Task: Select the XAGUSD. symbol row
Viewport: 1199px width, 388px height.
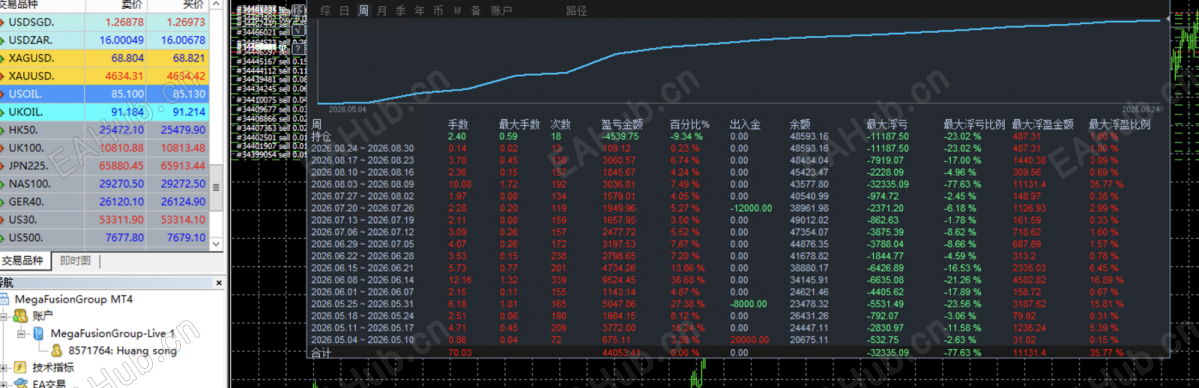Action: 105,57
